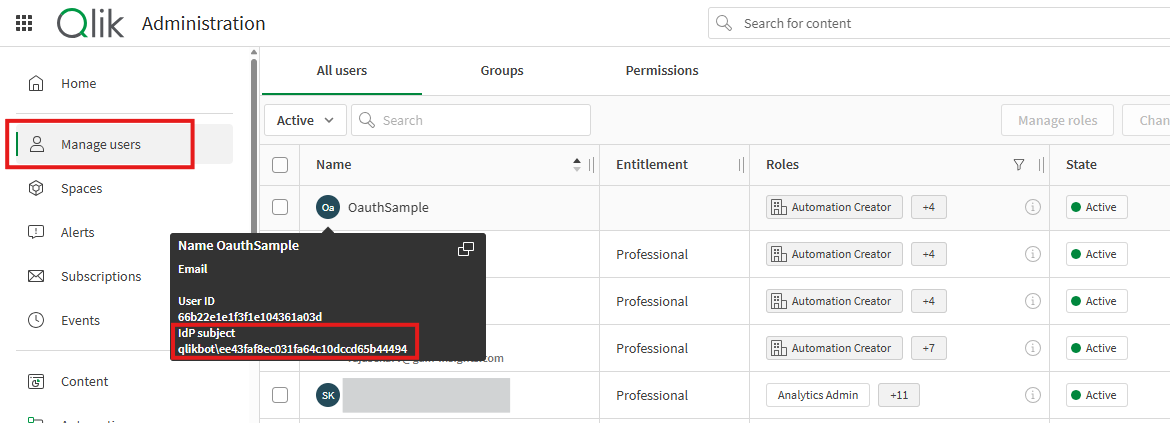Click the user Search input field
Image resolution: width=1170 pixels, height=423 pixels.
[x=471, y=120]
